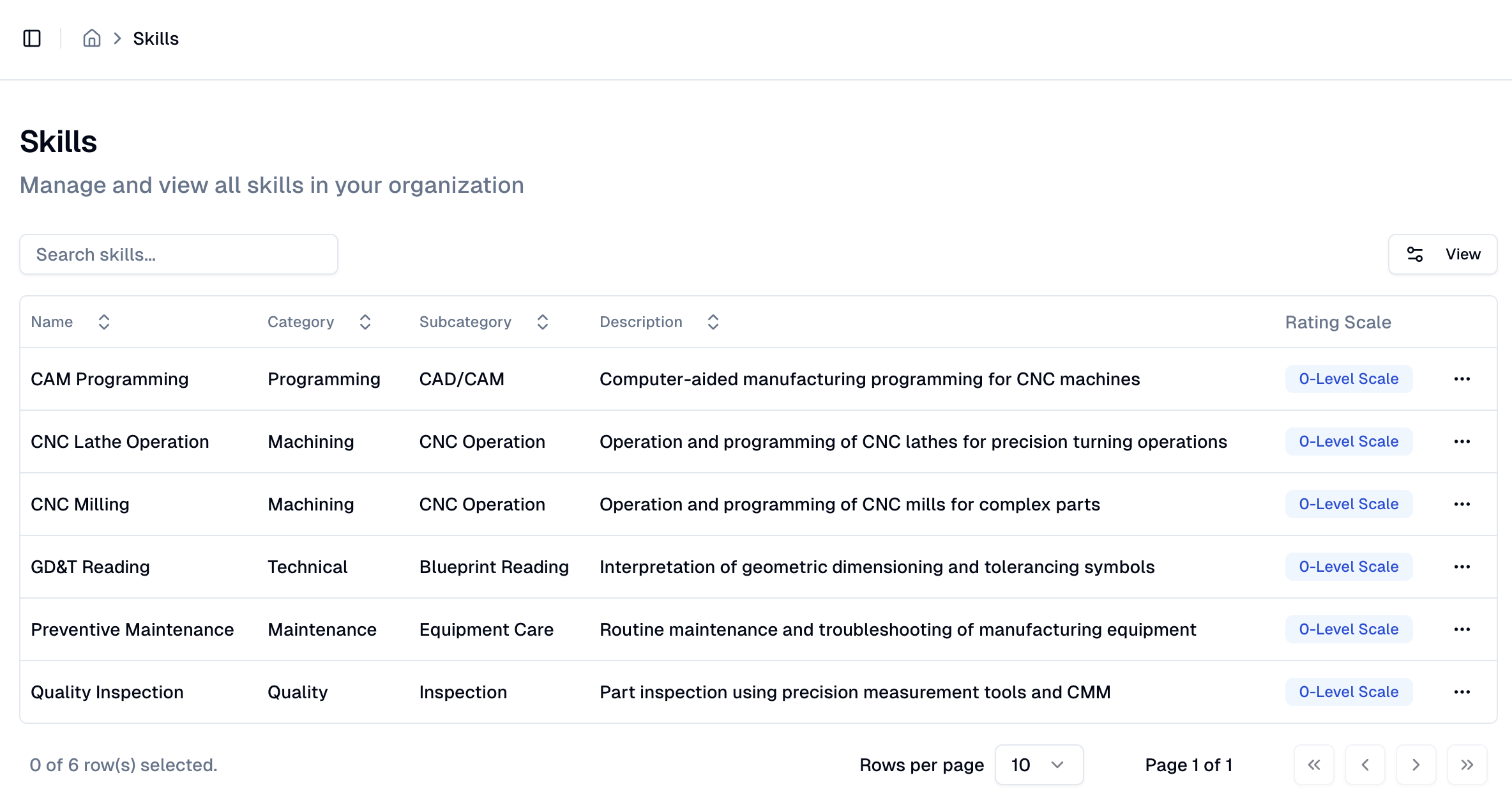The image size is (1512, 805).
Task: Sort table by Name column
Action: click(70, 322)
